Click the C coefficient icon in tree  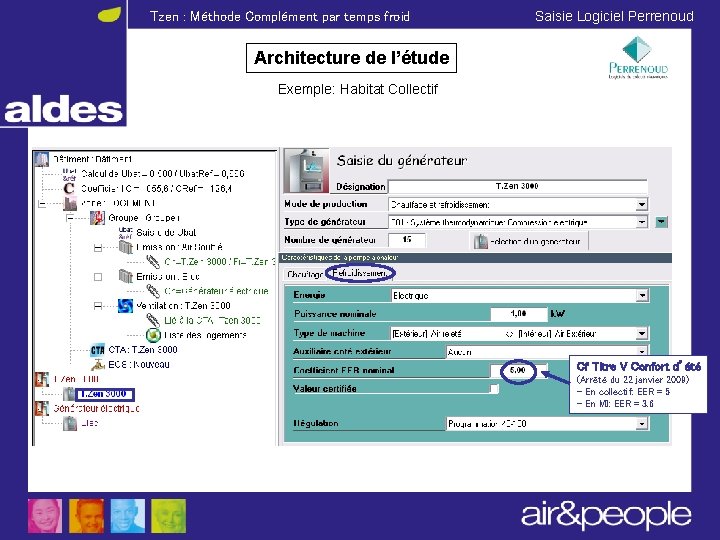pyautogui.click(x=69, y=188)
